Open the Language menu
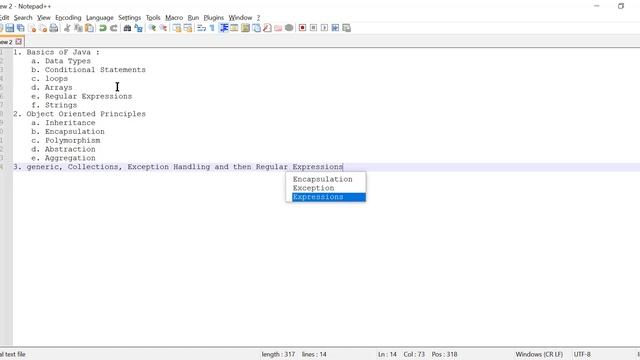 (x=100, y=18)
